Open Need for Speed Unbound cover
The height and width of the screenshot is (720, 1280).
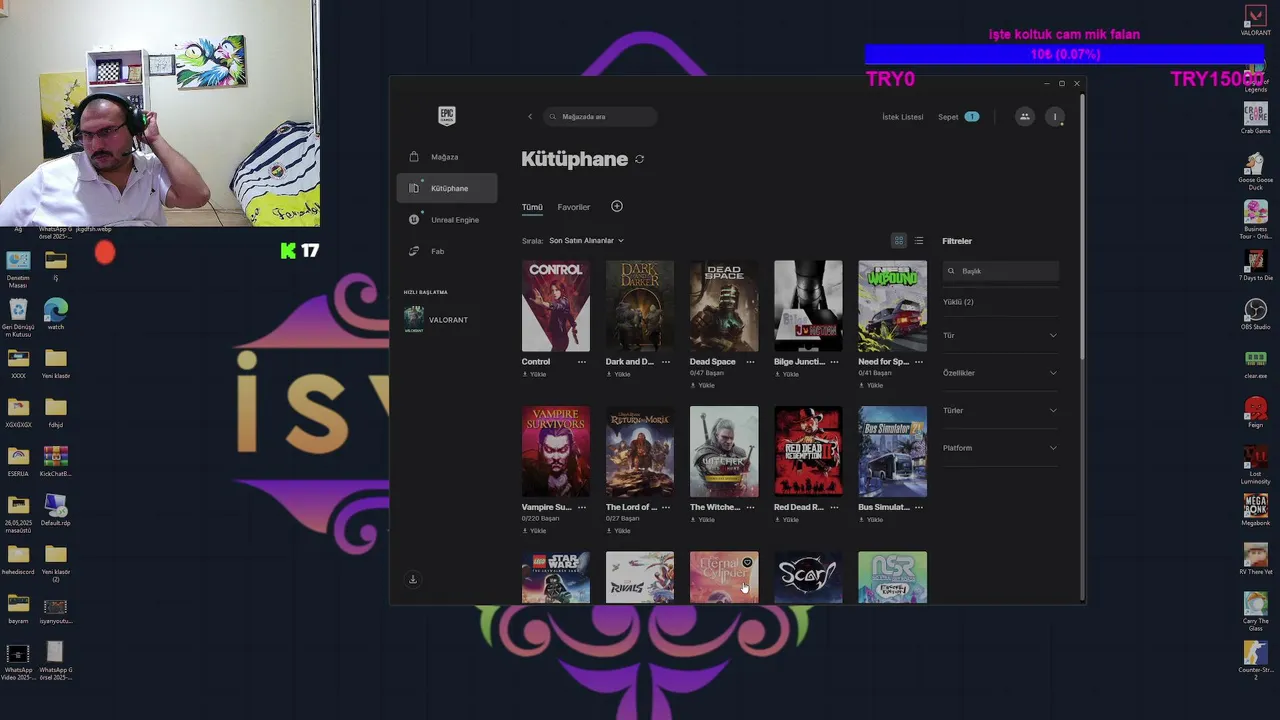click(892, 306)
